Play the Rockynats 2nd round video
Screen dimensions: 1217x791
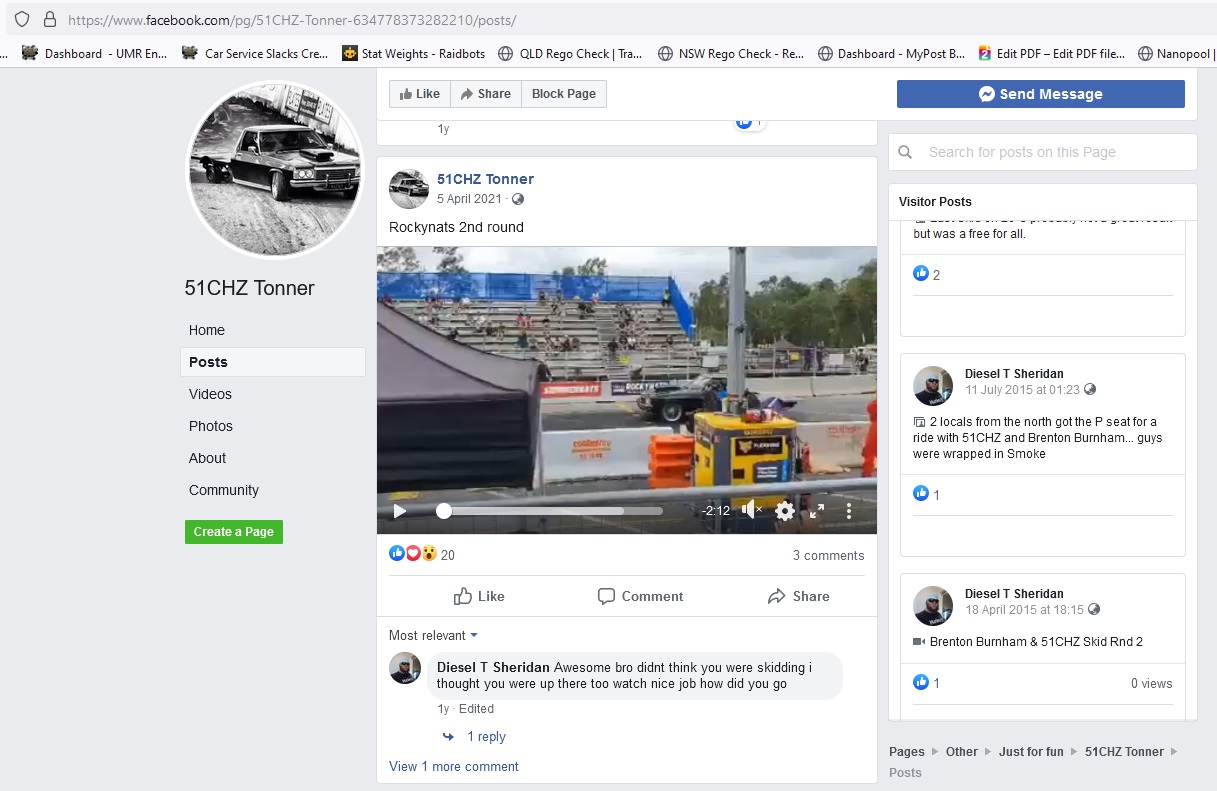pos(400,511)
